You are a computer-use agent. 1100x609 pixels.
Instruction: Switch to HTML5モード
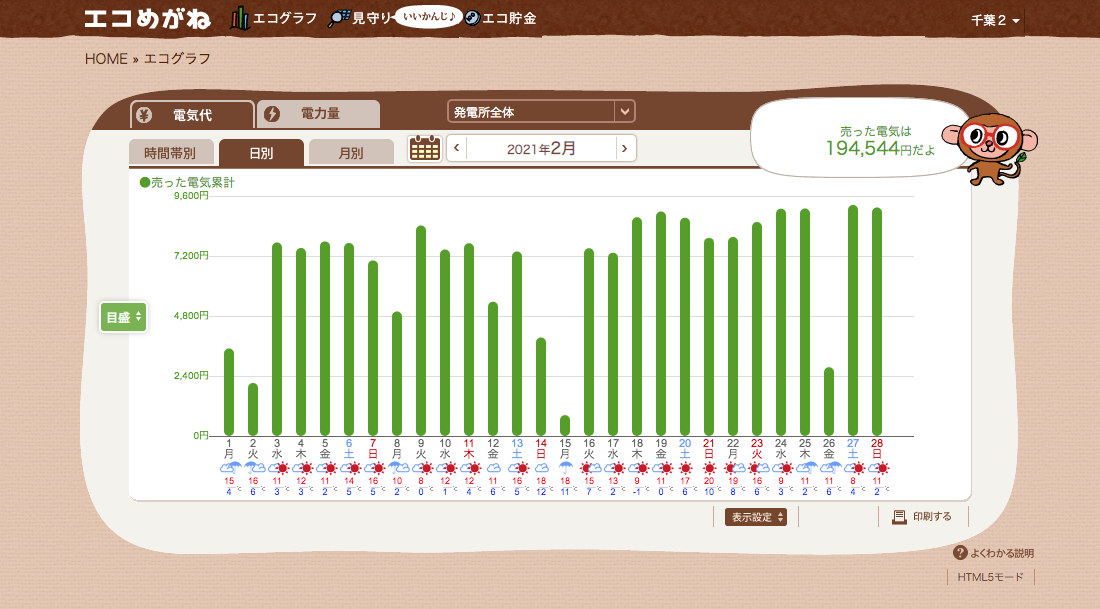click(x=991, y=577)
